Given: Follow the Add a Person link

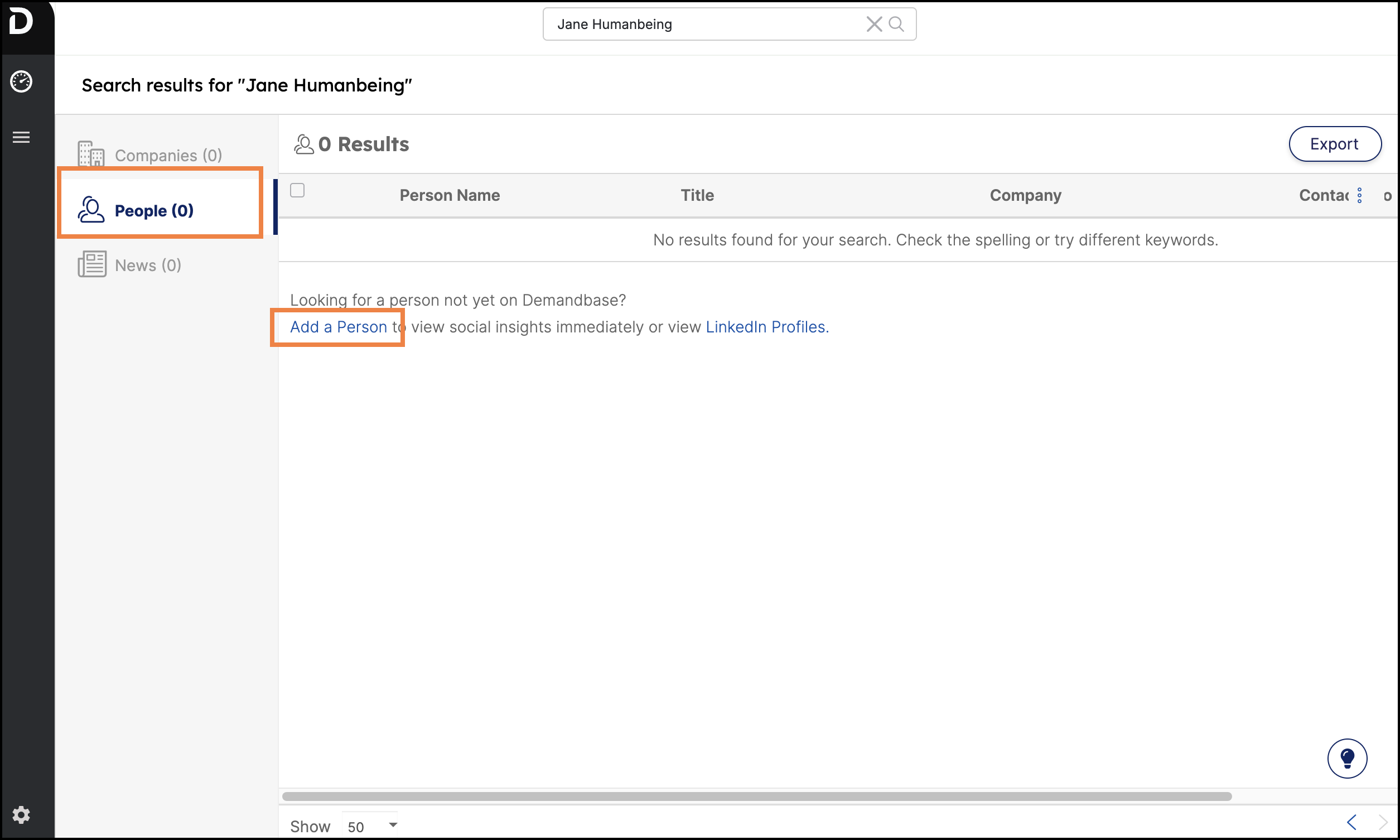Looking at the screenshot, I should pos(339,327).
